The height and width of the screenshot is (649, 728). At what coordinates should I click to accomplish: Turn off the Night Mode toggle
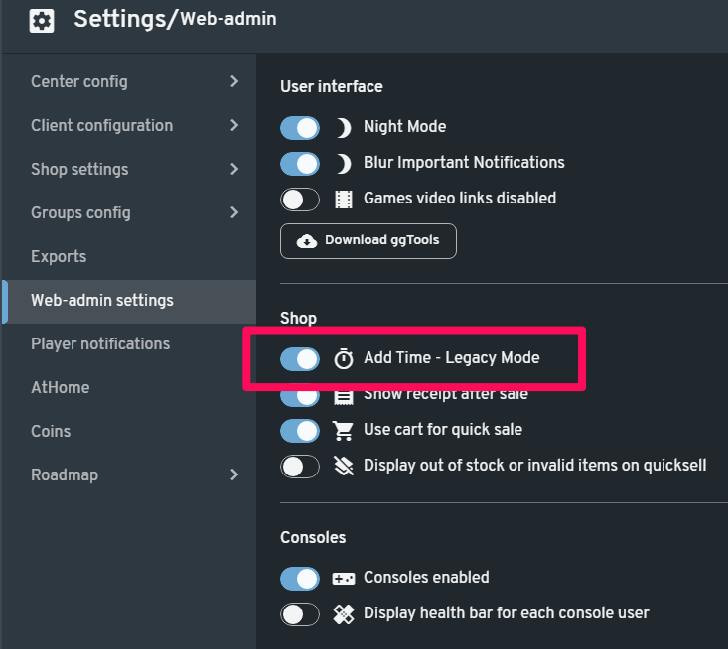[x=299, y=128]
